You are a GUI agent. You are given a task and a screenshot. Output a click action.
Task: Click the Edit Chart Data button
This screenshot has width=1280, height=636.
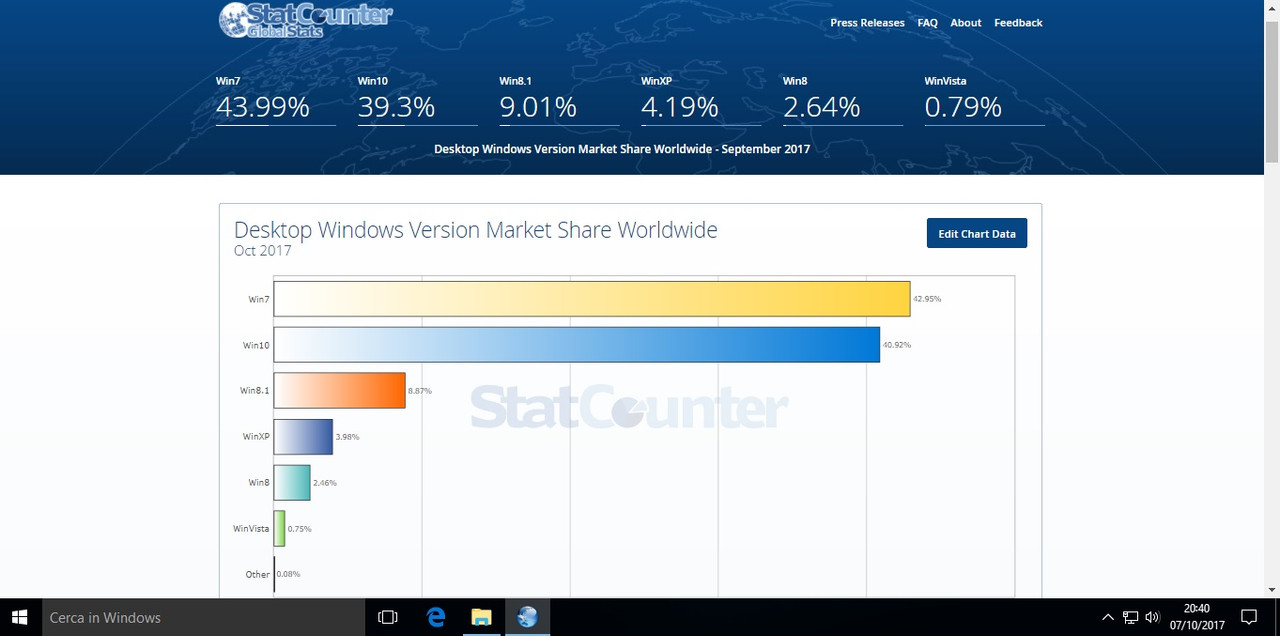[977, 234]
